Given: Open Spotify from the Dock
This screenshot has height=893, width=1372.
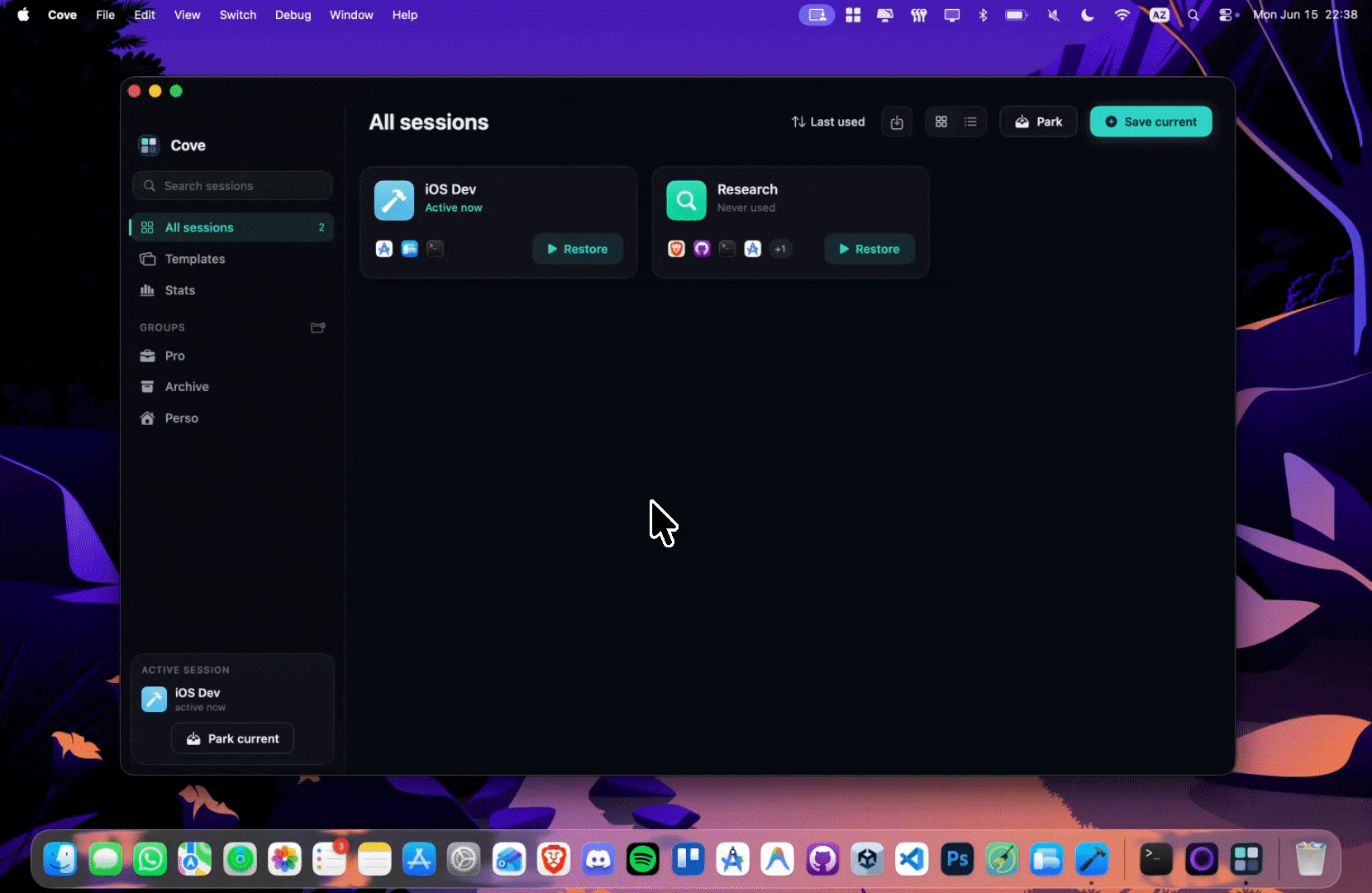Looking at the screenshot, I should click(x=642, y=860).
